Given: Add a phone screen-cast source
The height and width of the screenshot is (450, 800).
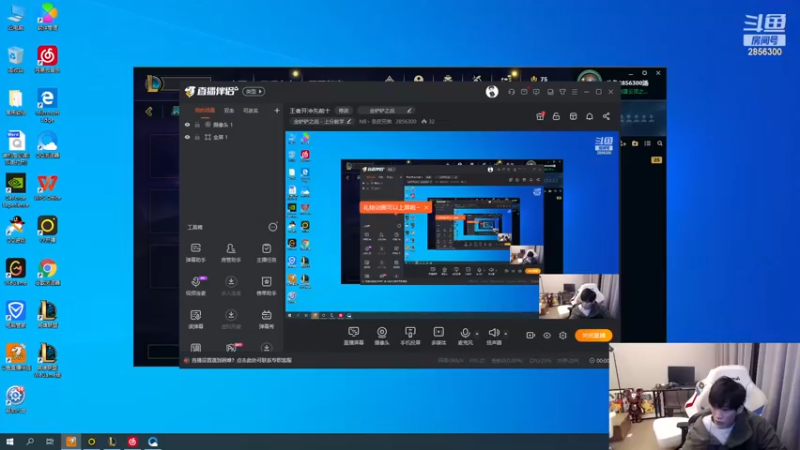Looking at the screenshot, I should 410,336.
